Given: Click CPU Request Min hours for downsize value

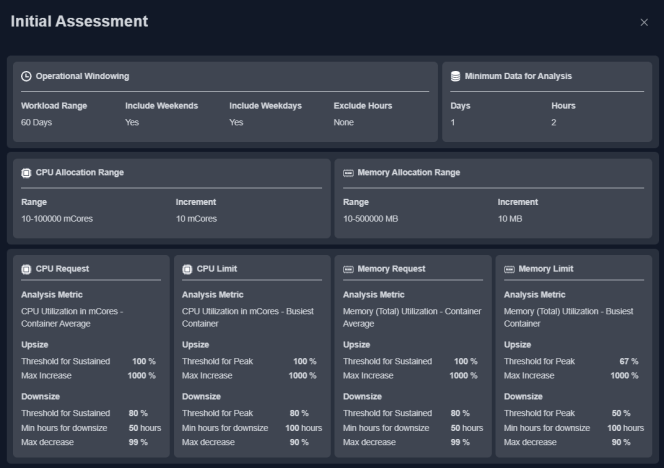Looking at the screenshot, I should pyautogui.click(x=145, y=428).
